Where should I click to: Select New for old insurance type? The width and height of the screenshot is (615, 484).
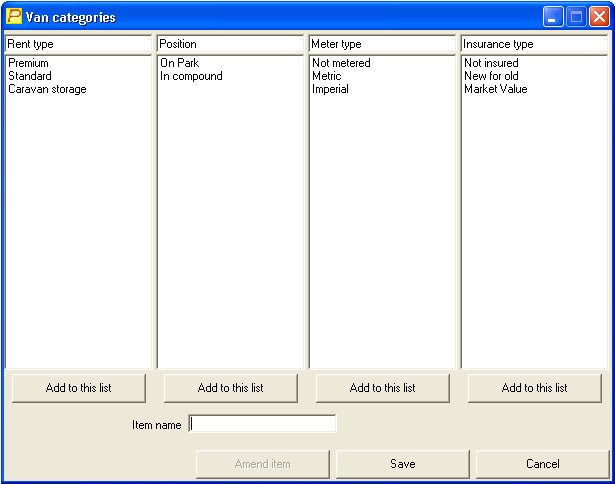tap(491, 76)
